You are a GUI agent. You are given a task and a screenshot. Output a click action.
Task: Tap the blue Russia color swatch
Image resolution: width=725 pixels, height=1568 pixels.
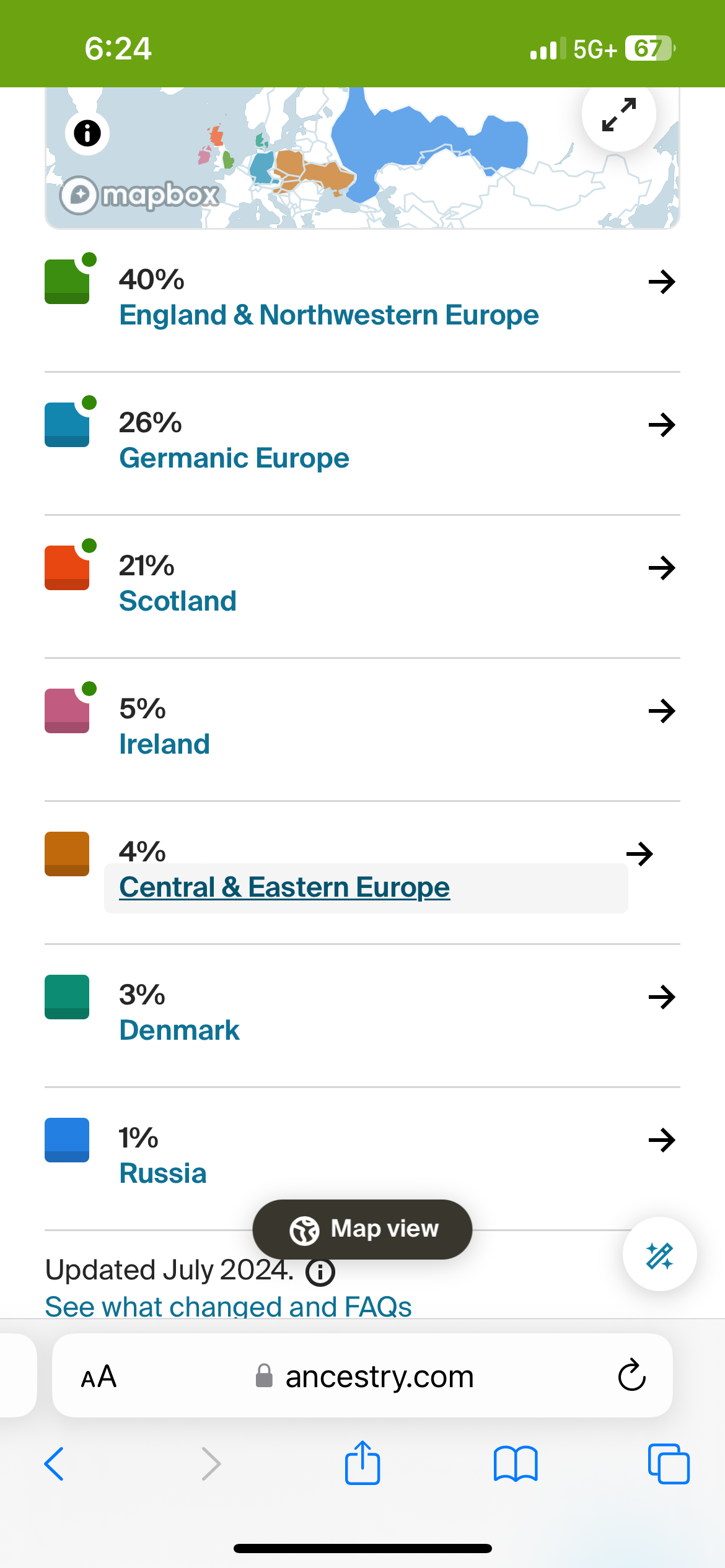point(67,1139)
